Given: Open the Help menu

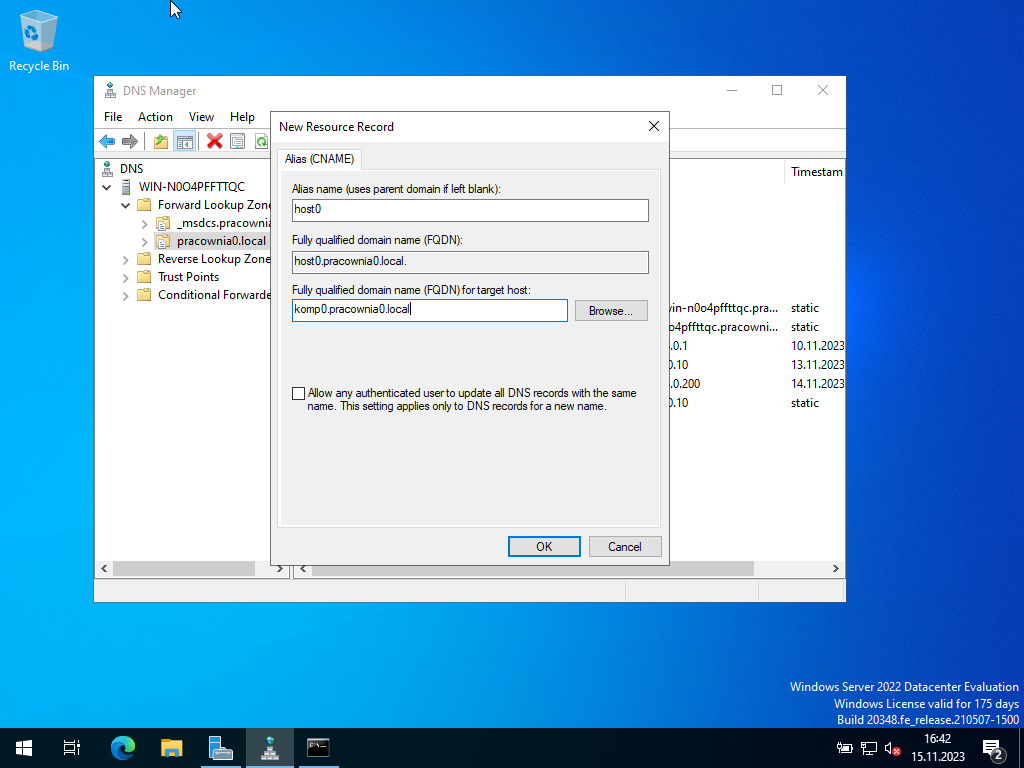Looking at the screenshot, I should click(x=242, y=117).
